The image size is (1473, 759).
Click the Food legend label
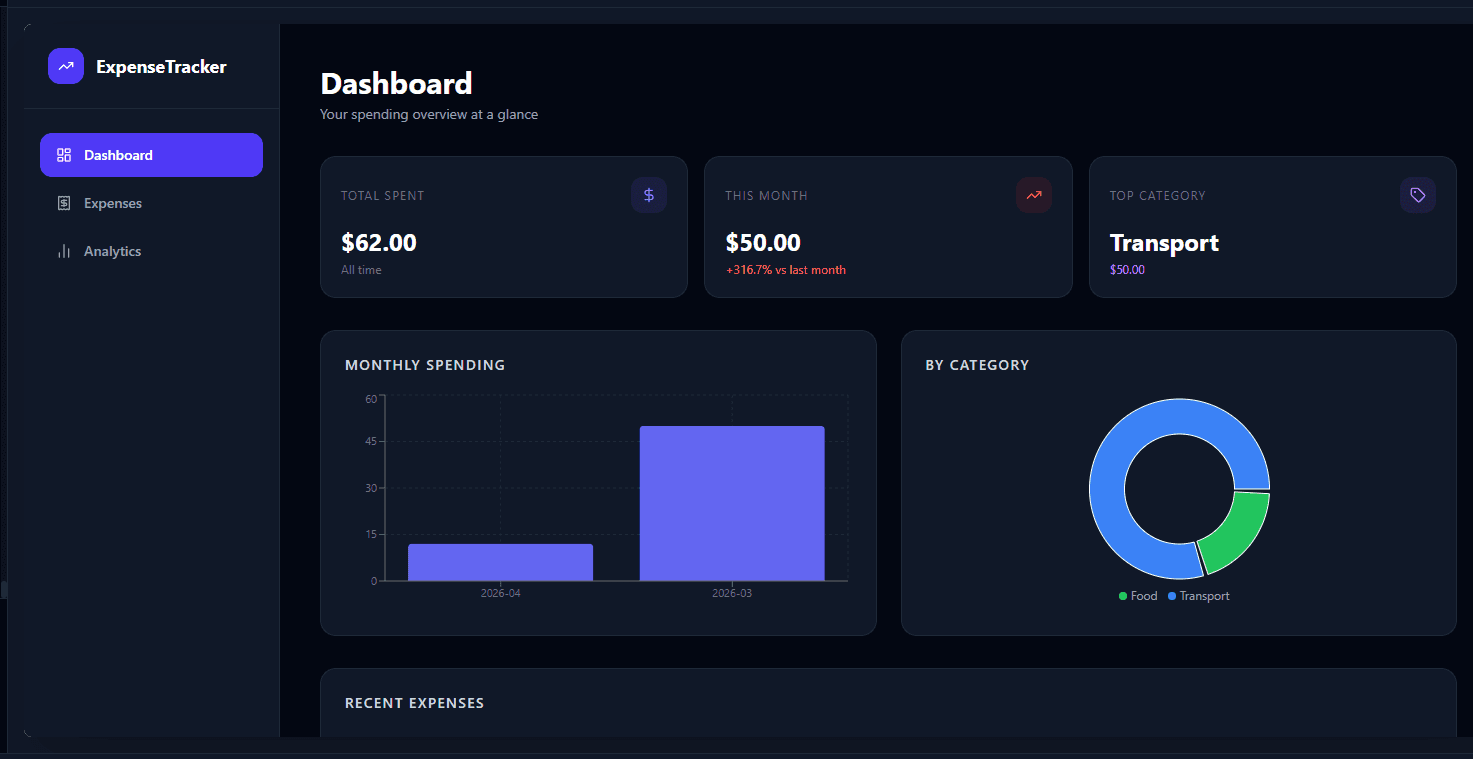[1144, 596]
